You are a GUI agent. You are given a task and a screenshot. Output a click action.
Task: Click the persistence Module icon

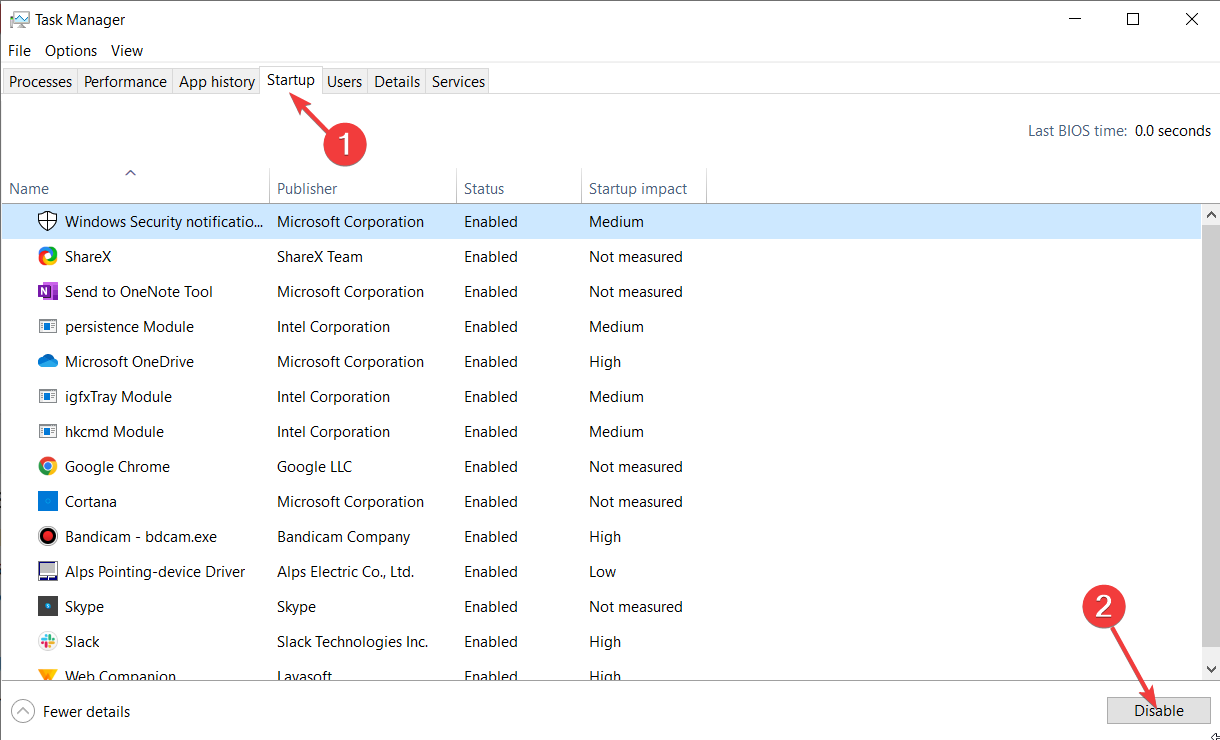[x=47, y=326]
